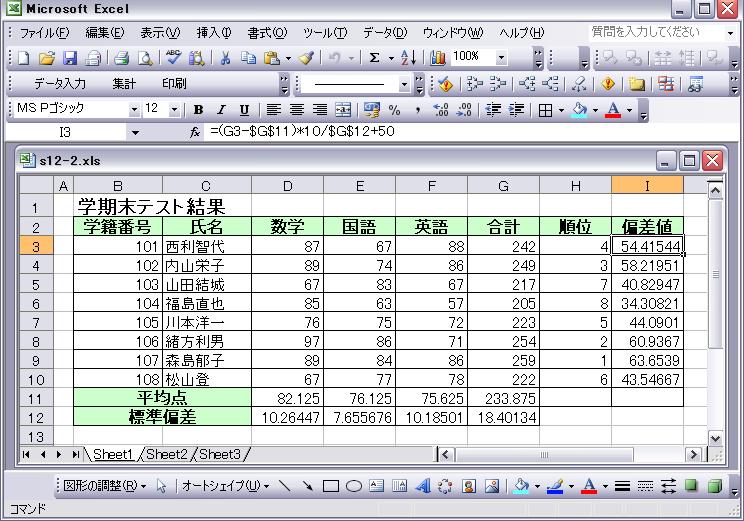Apply line color on drawing toolbar
The height and width of the screenshot is (521, 744).
point(555,486)
